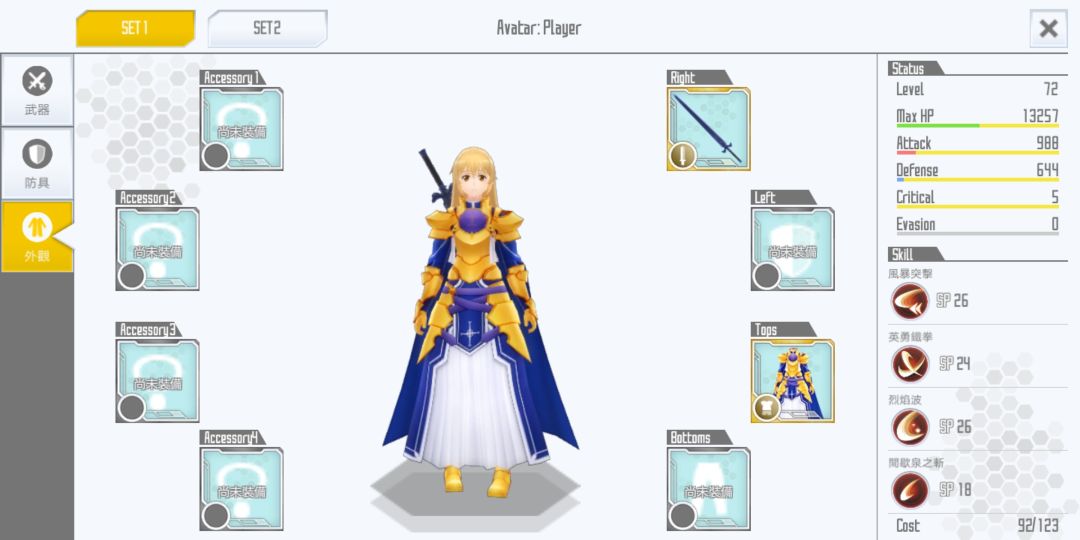Click the Level value 72

coord(1050,89)
